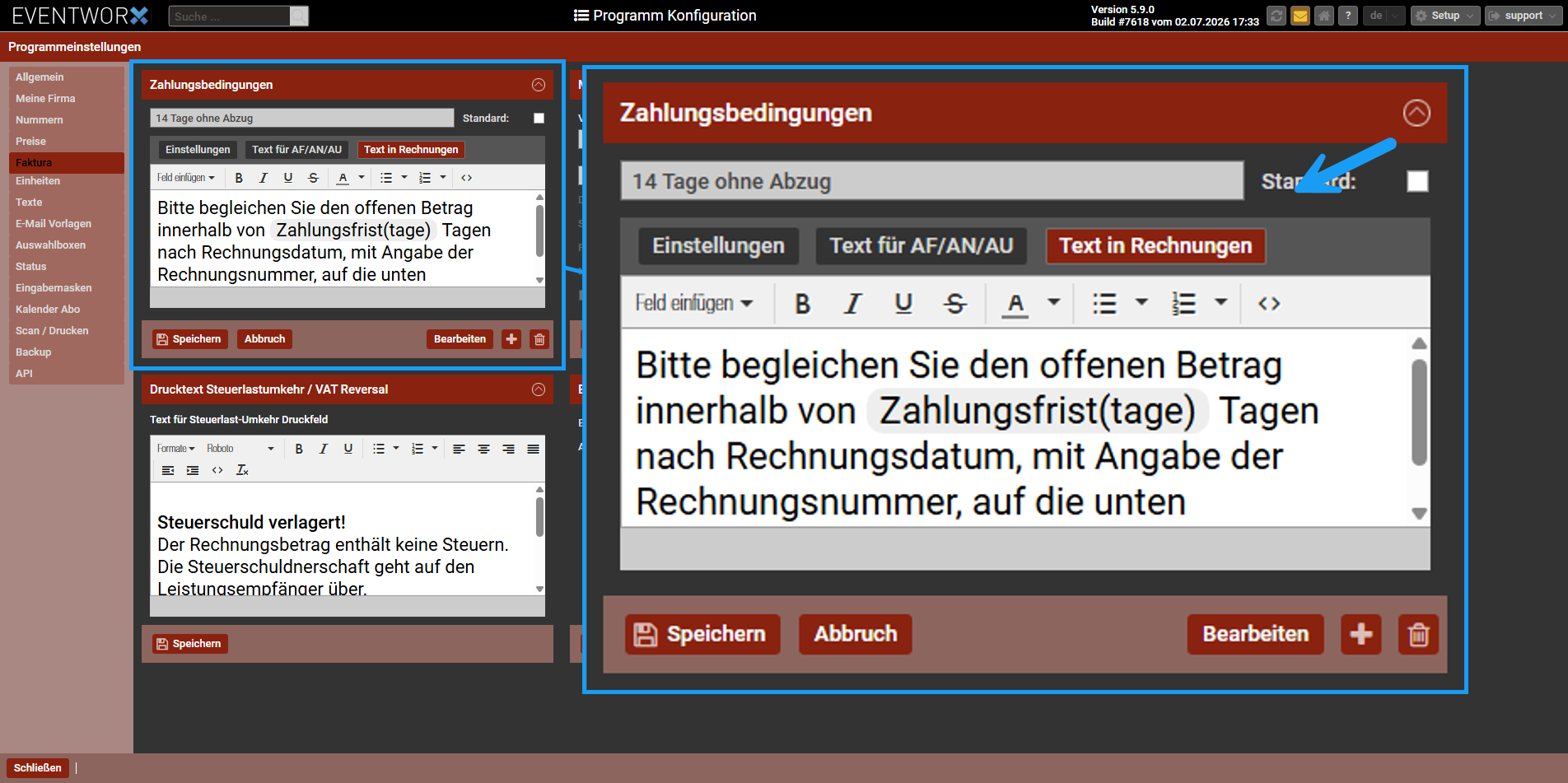Click the Suche search input field
The image size is (1568, 783).
[230, 16]
